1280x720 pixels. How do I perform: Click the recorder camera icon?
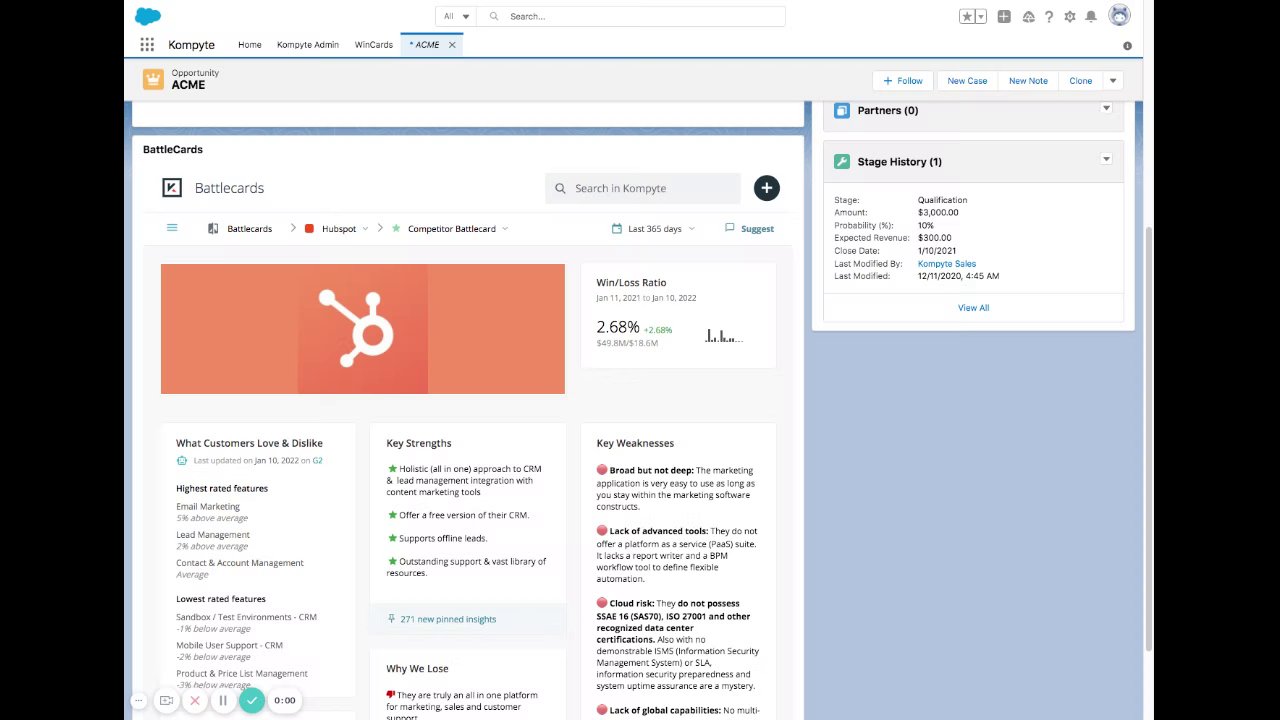(x=167, y=701)
